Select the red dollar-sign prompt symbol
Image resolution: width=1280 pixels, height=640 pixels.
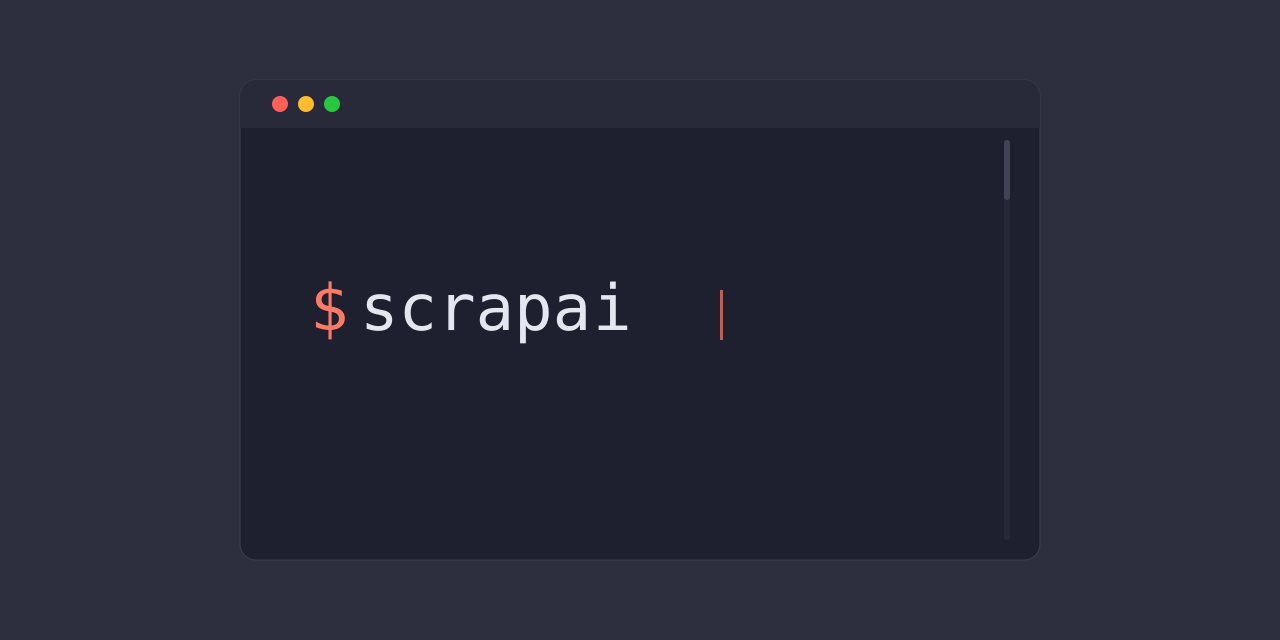pyautogui.click(x=329, y=309)
